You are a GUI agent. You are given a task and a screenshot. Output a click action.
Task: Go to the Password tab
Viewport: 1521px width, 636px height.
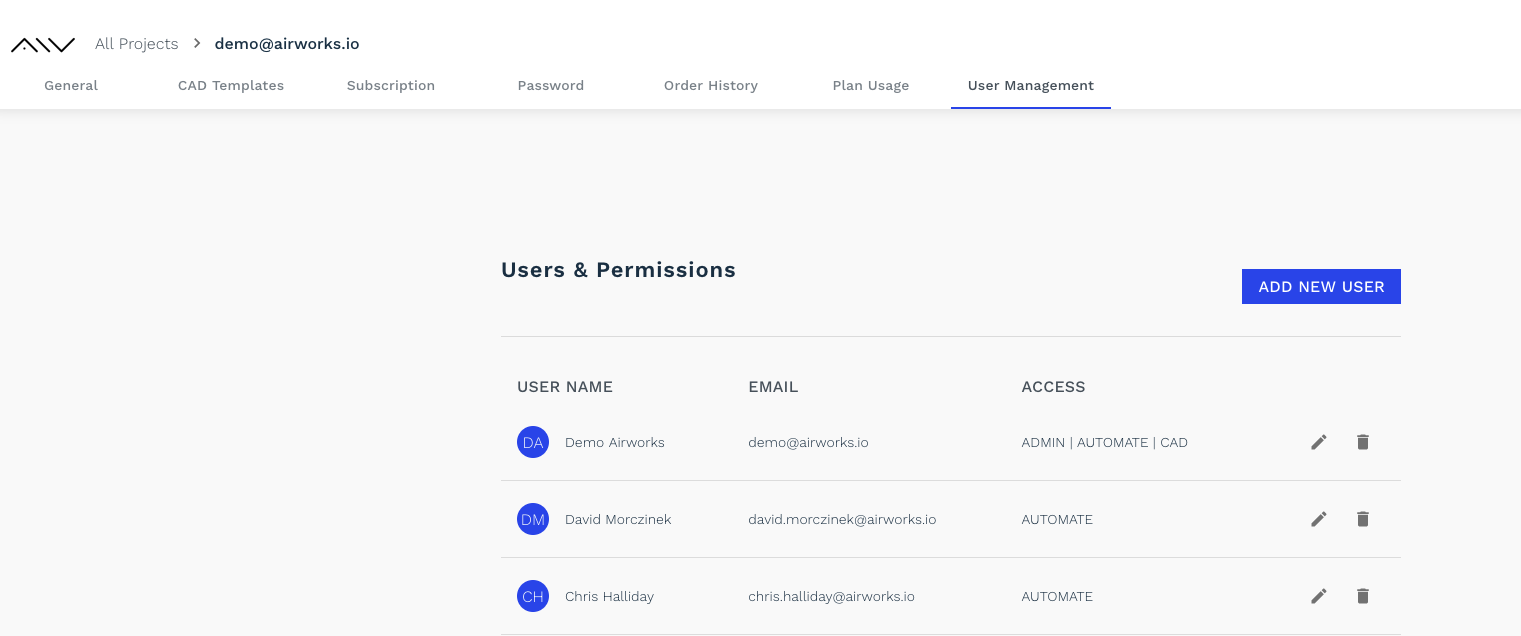(x=551, y=86)
